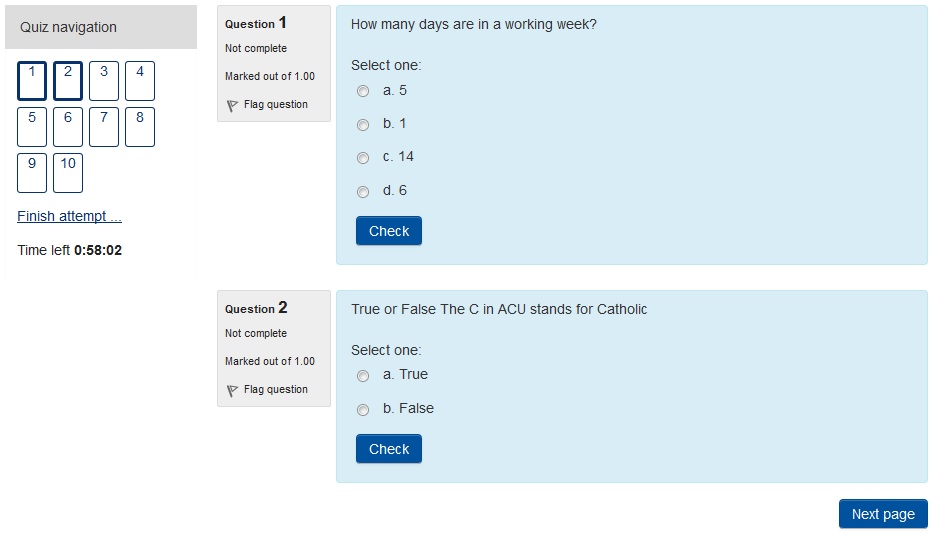The image size is (934, 534).
Task: Open the Finish attempt link
Action: 69,216
